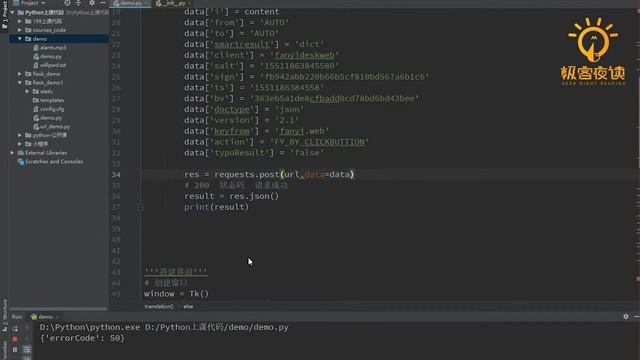Click the window = Tk() line
This screenshot has width=640, height=360.
(x=176, y=294)
